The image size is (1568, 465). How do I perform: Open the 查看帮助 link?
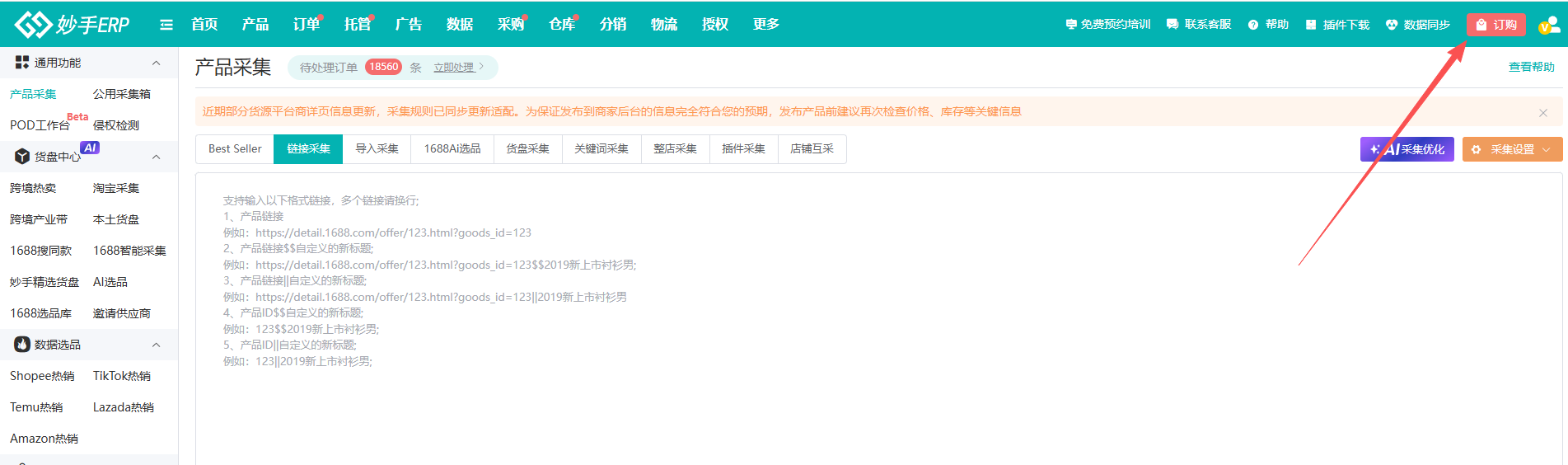[x=1532, y=67]
